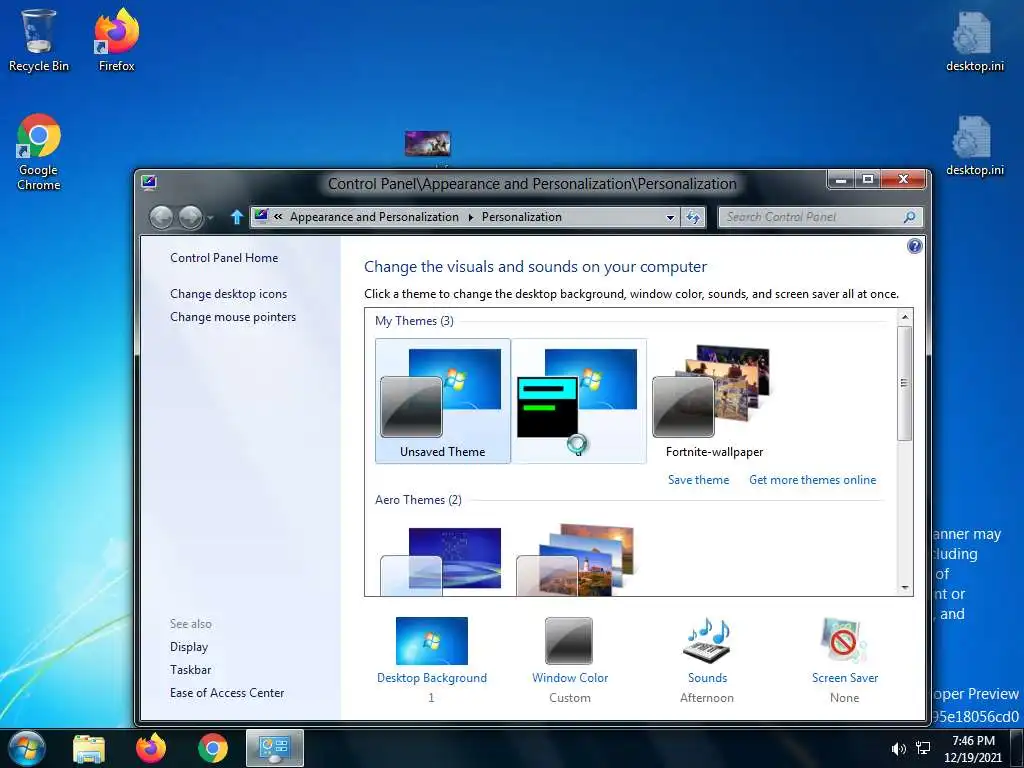Open Ease of Access Center
The width and height of the screenshot is (1024, 768).
(227, 693)
